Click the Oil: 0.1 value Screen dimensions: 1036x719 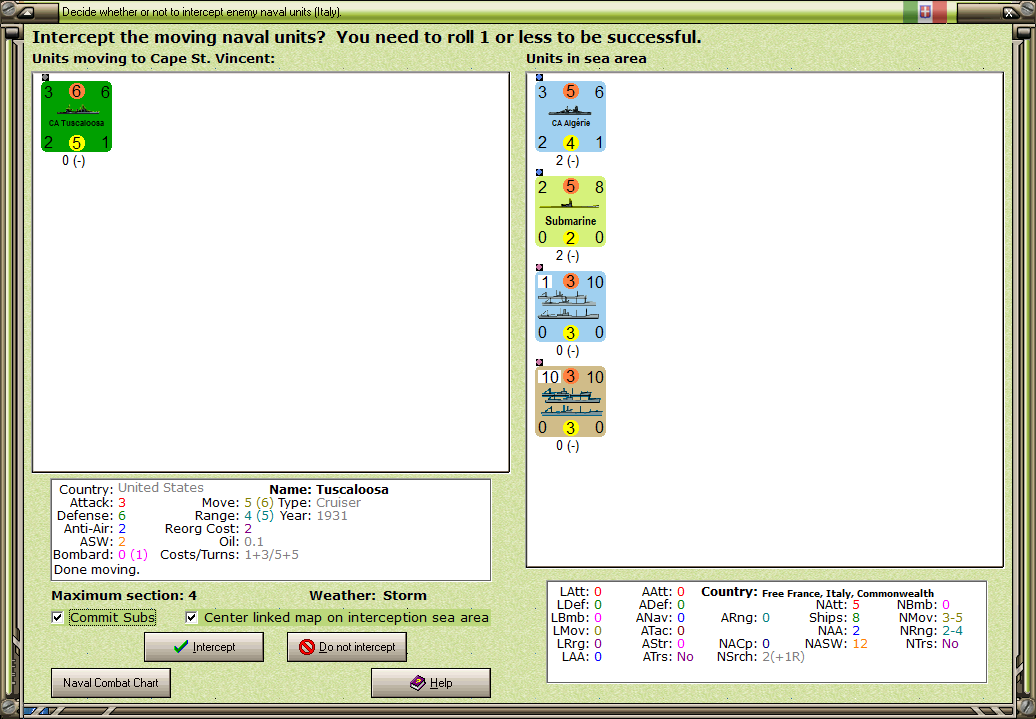(254, 542)
